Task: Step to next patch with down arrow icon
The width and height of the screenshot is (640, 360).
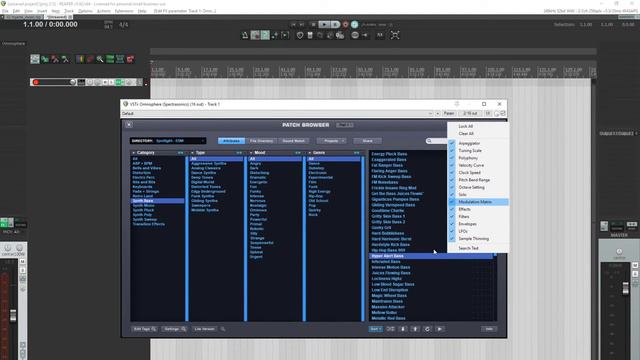Action: coord(403,329)
